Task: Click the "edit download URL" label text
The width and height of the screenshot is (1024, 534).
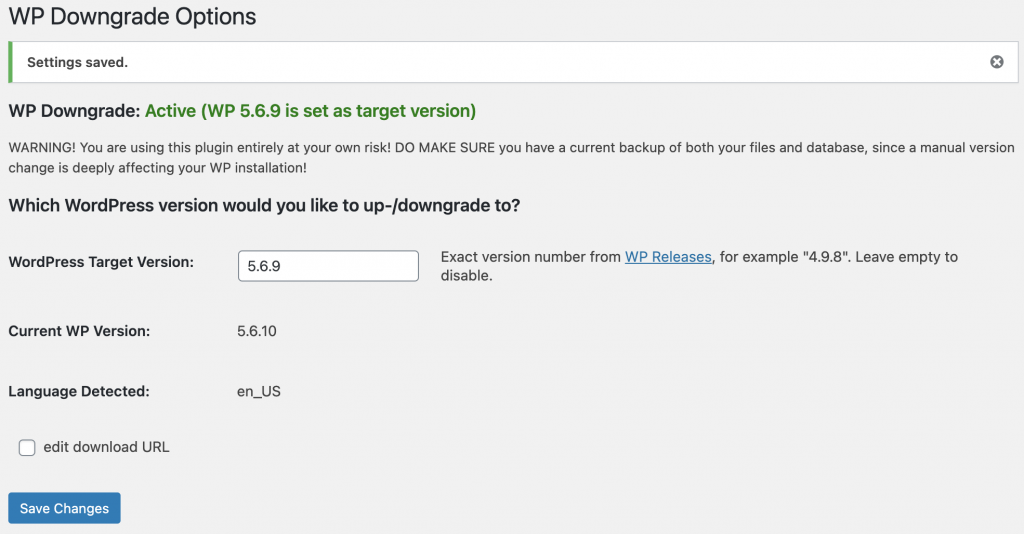Action: point(106,447)
